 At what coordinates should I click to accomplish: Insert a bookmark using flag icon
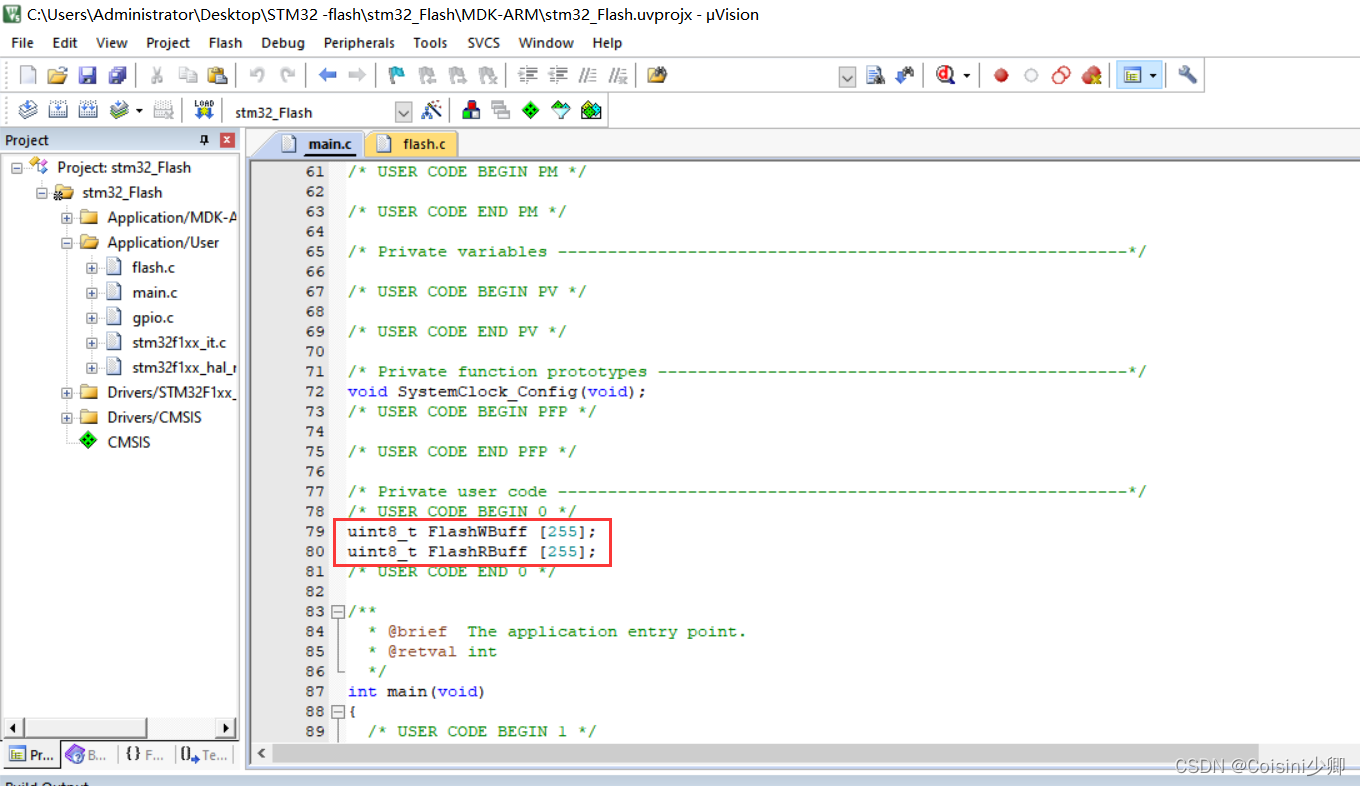pos(397,75)
